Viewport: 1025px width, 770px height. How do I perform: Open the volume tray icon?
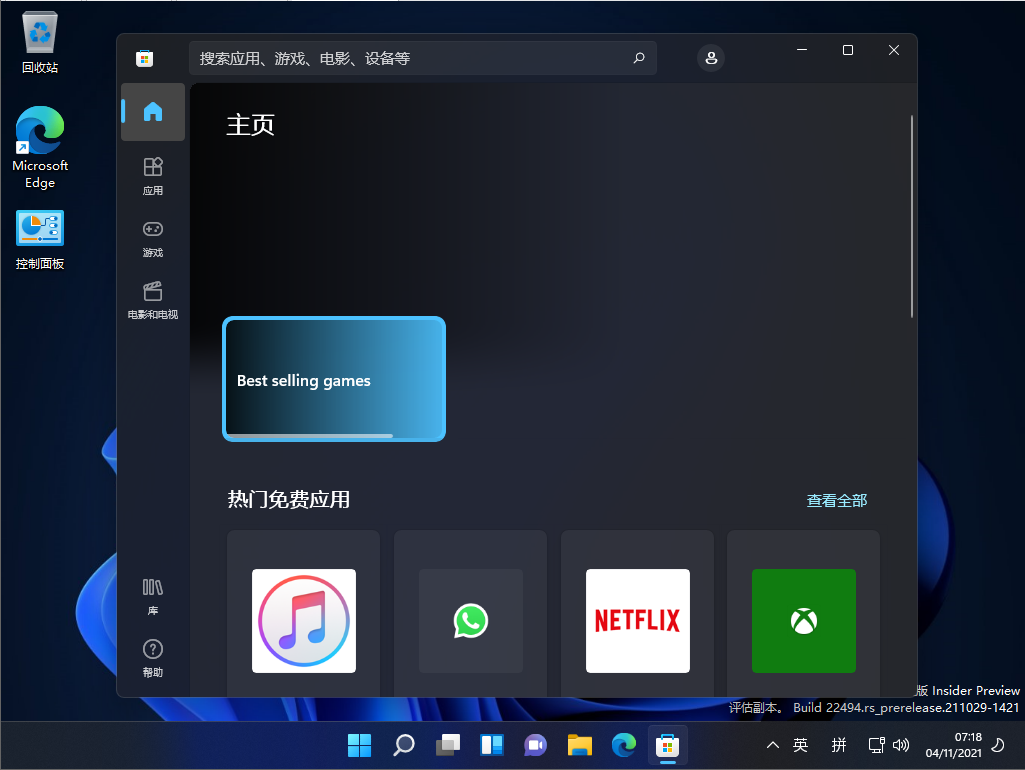point(901,745)
